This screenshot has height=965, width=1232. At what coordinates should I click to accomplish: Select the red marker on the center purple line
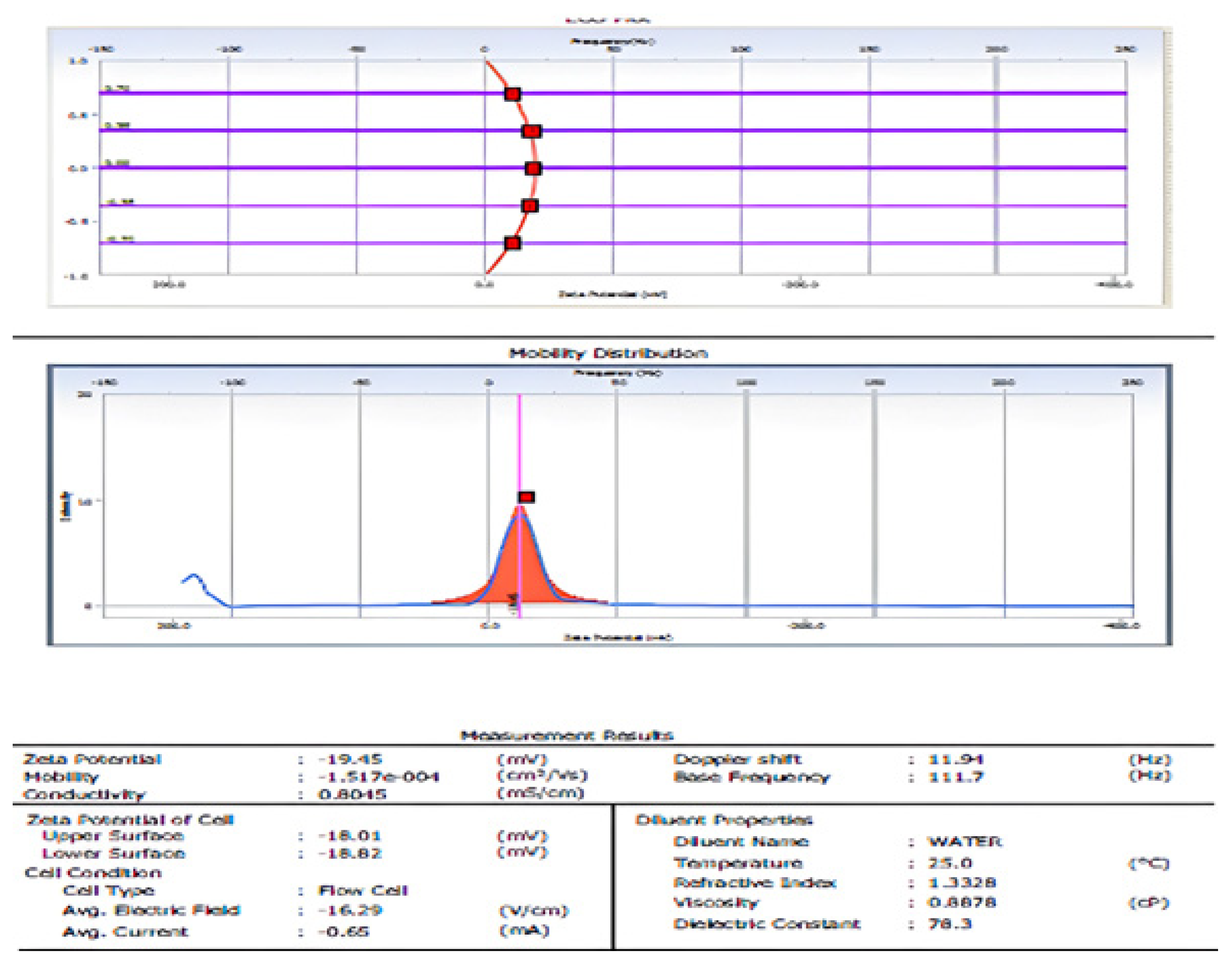pyautogui.click(x=533, y=169)
